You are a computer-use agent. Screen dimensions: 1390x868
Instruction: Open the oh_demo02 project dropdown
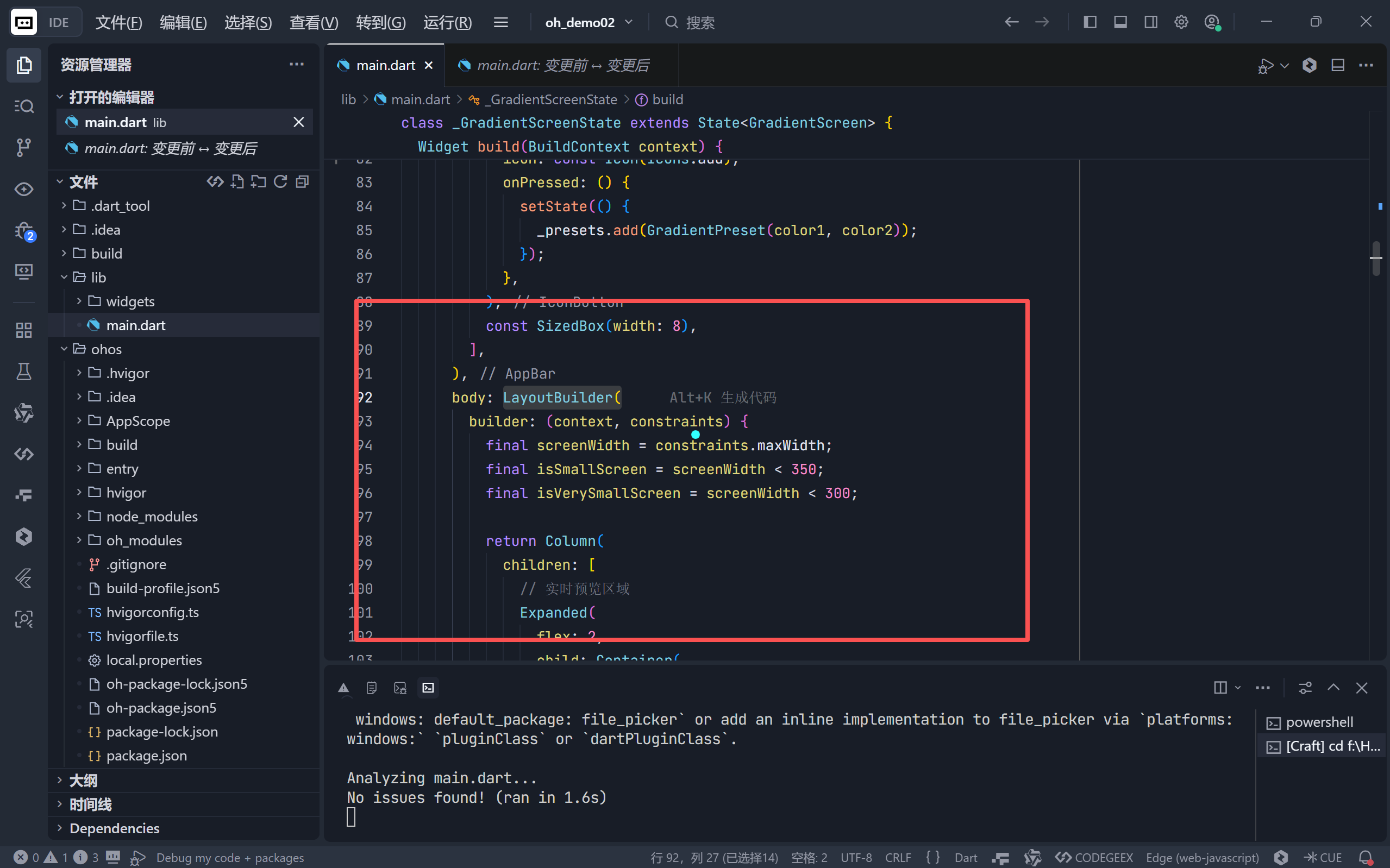click(x=588, y=22)
